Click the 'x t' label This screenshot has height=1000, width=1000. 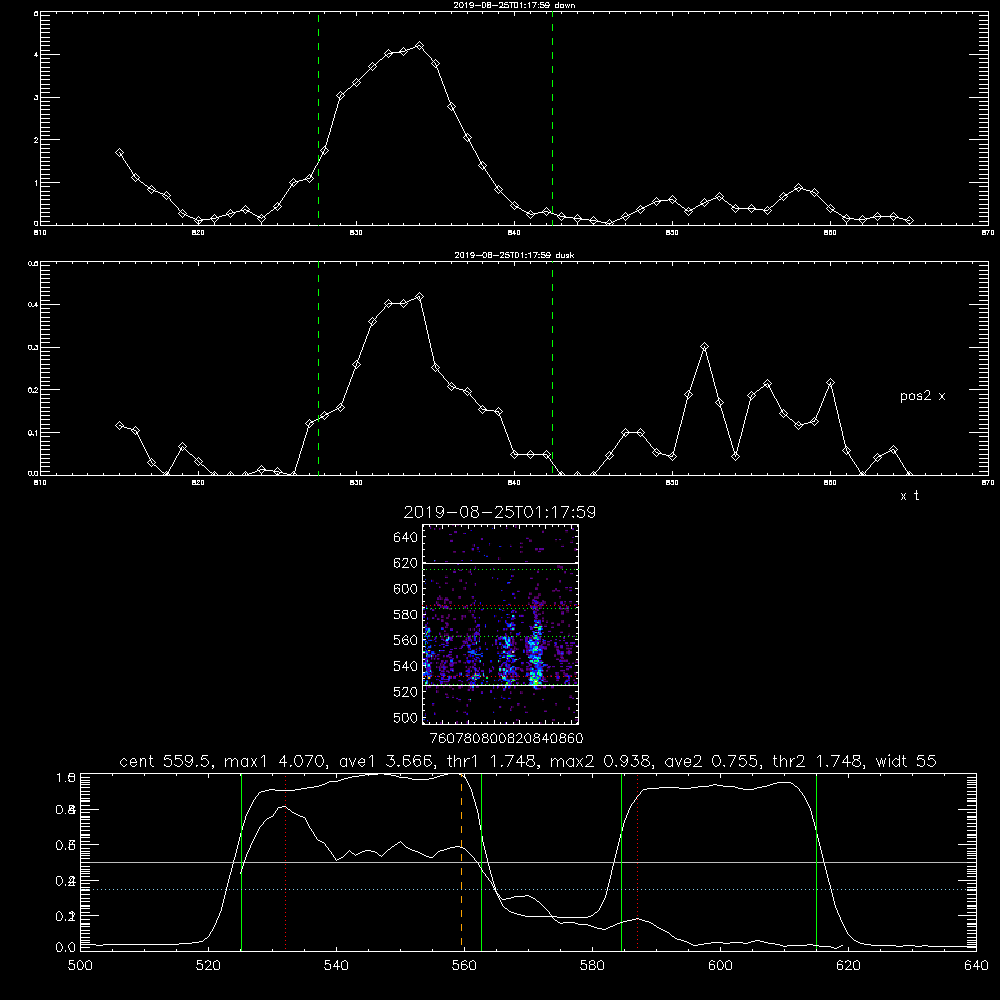click(x=909, y=496)
